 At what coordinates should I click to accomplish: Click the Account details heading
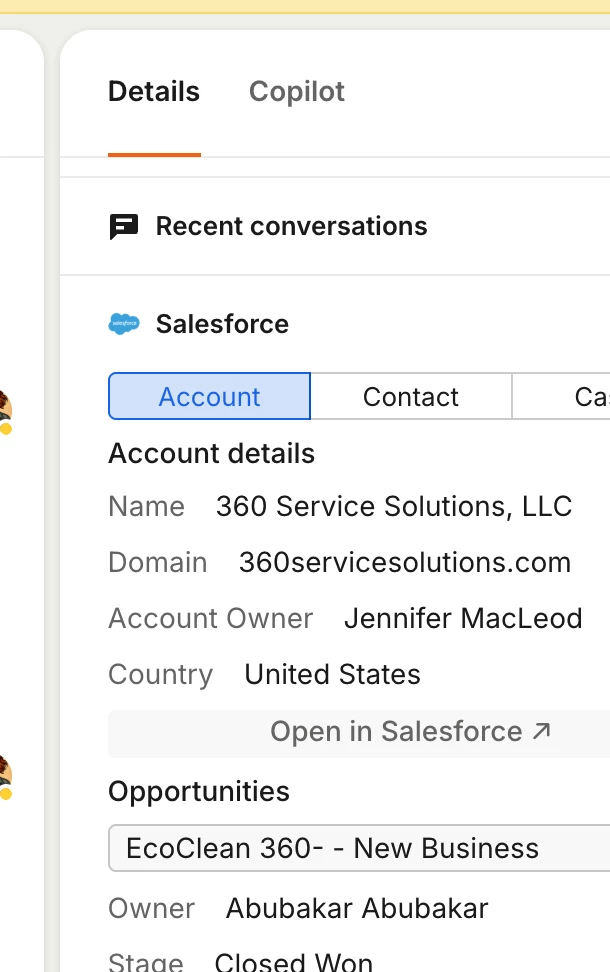click(x=211, y=453)
